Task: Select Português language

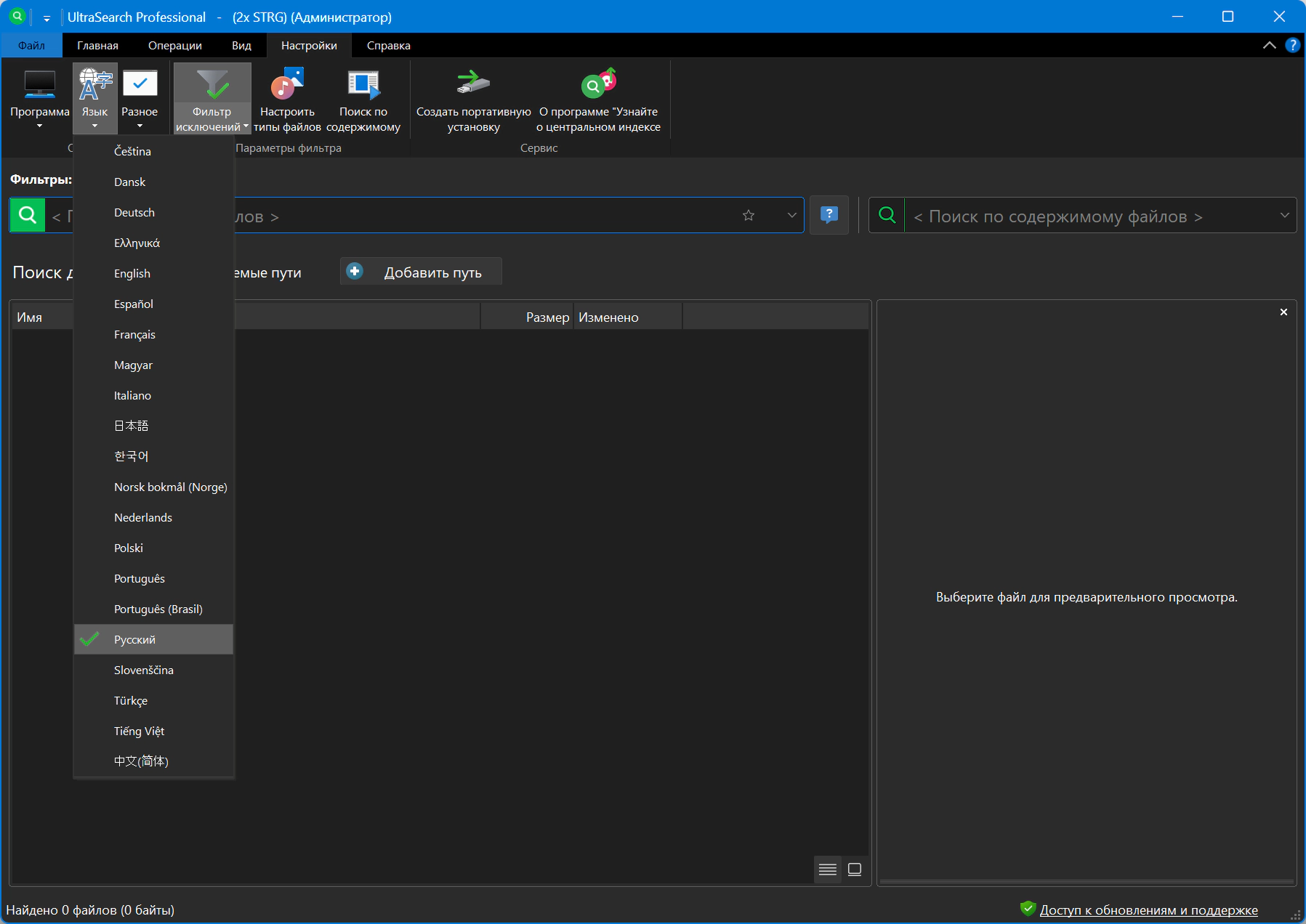Action: (153, 578)
